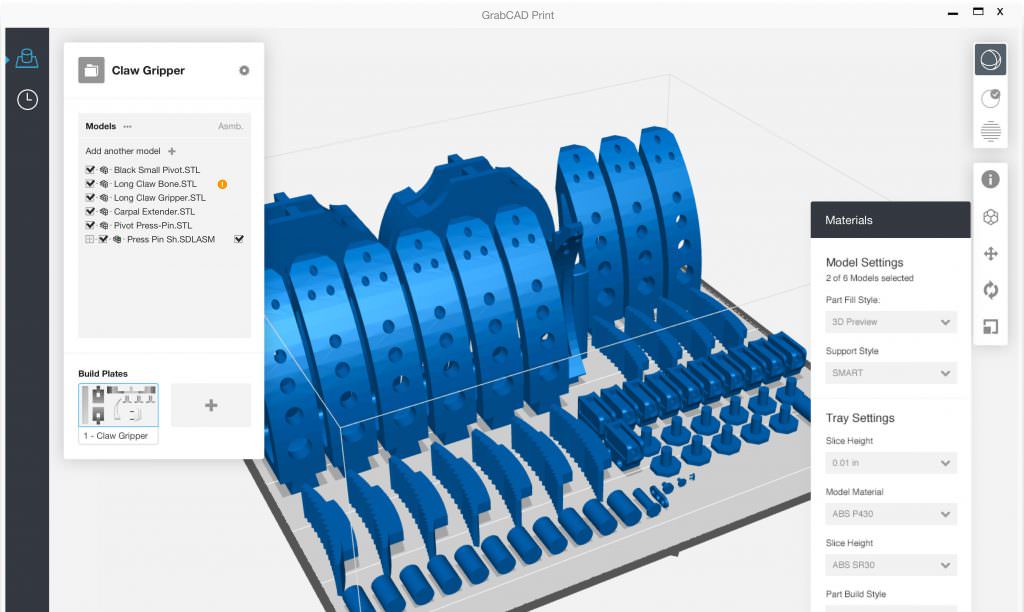Close the GrabCAD Print window

1000,12
